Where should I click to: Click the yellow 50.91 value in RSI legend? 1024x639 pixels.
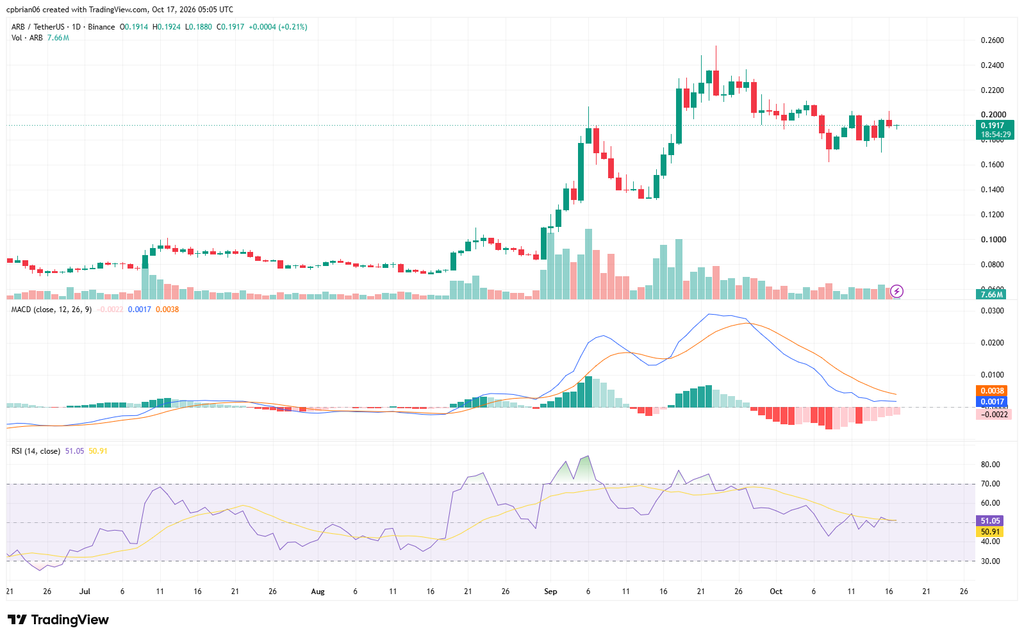(98, 451)
